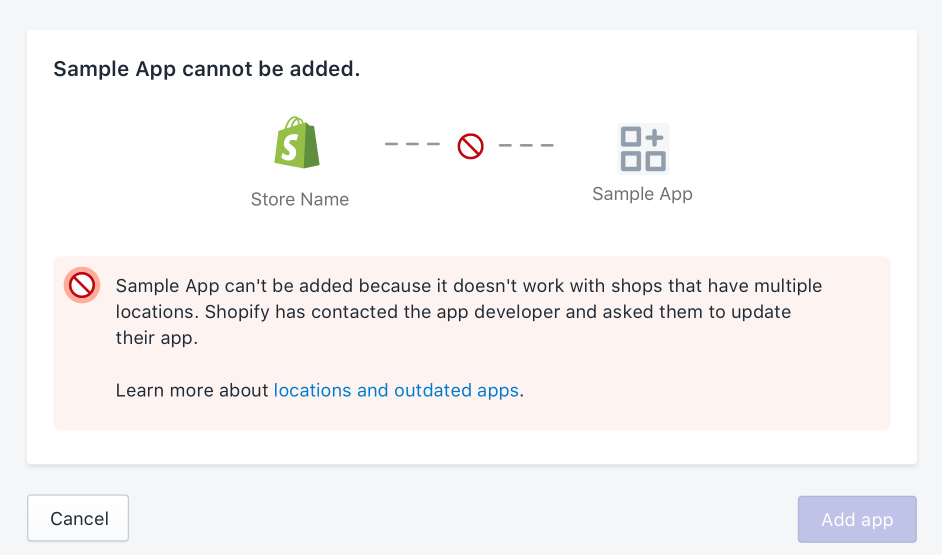The image size is (942, 555).
Task: Open the locations and outdated apps link
Action: pos(397,390)
